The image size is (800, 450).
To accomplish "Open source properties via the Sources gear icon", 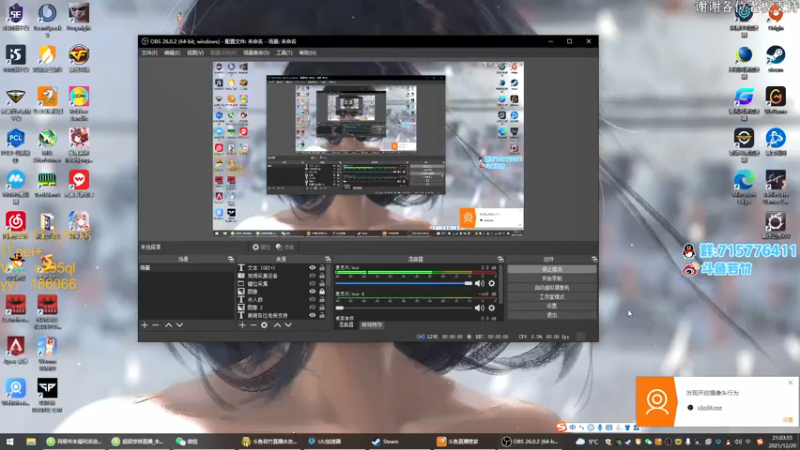I will (264, 325).
